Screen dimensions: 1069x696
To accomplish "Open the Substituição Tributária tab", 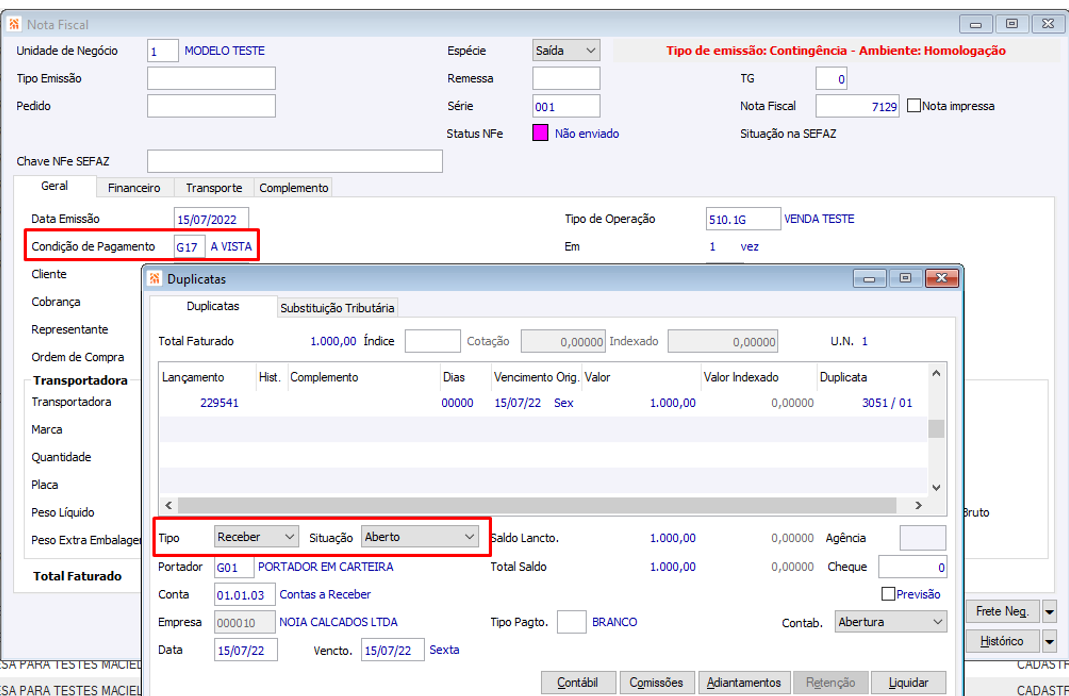I will [337, 308].
